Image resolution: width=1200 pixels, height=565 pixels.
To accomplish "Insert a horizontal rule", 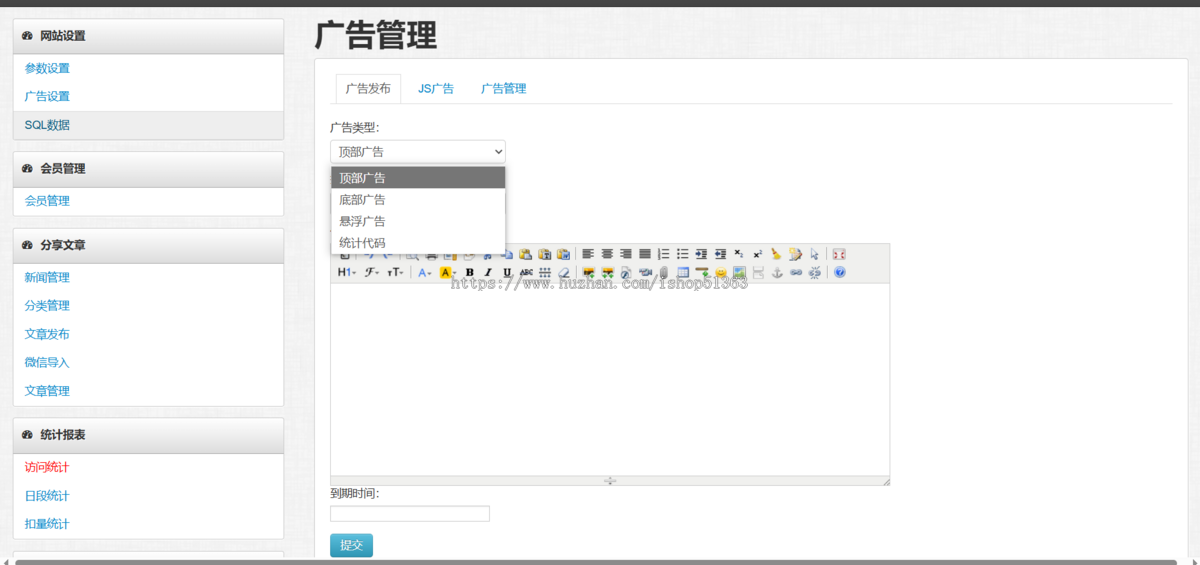I will click(702, 272).
